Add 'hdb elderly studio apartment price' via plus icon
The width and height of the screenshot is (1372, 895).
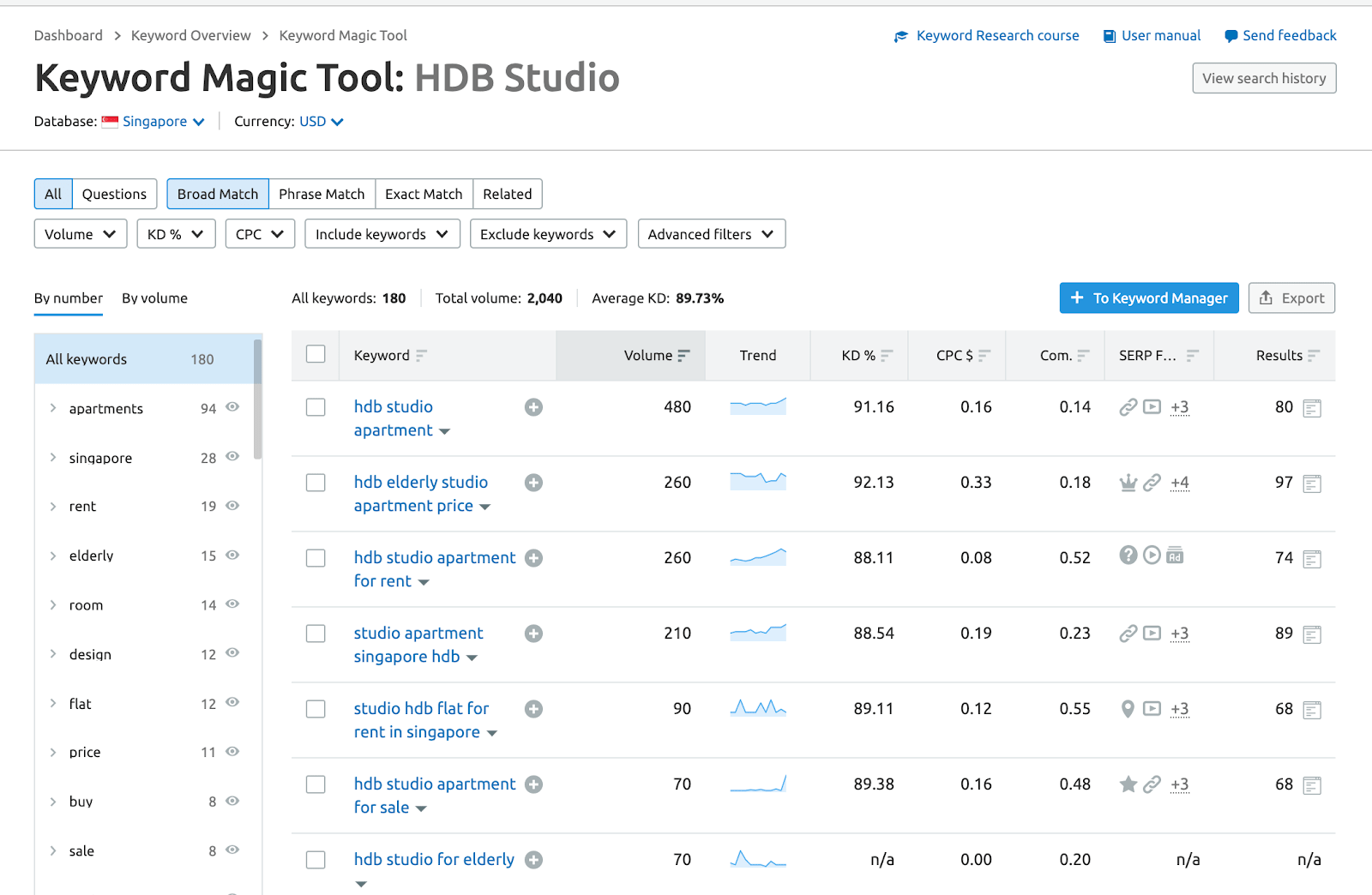click(x=533, y=483)
